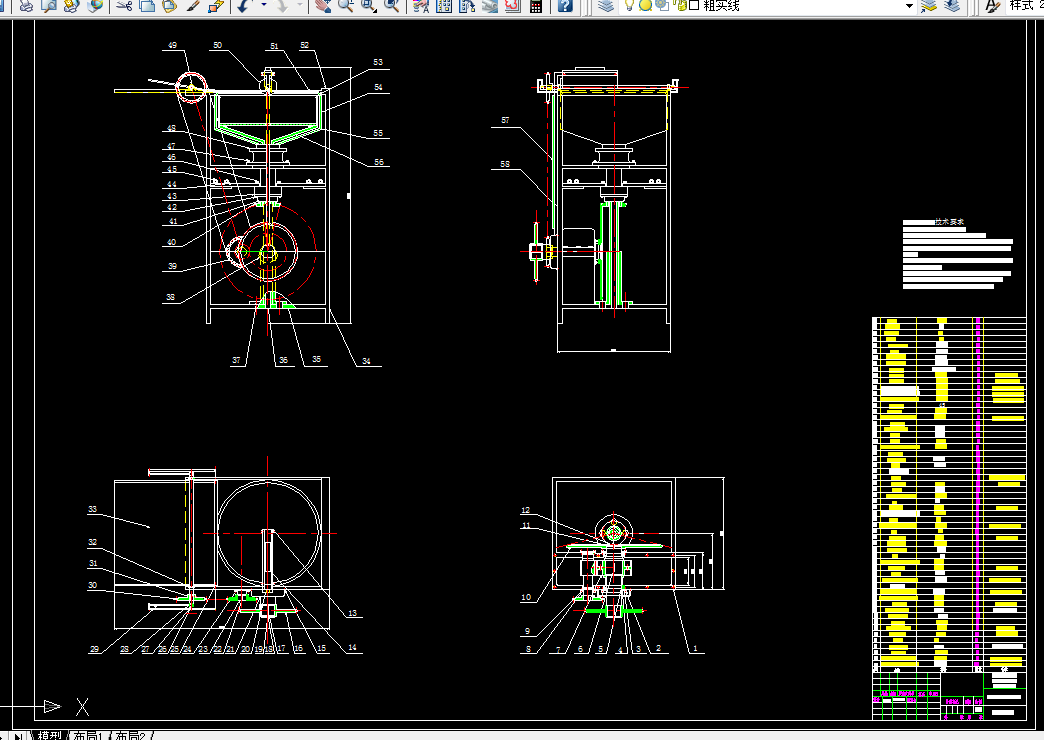
Task: Click part label 13 in the plan view
Action: pyautogui.click(x=352, y=613)
